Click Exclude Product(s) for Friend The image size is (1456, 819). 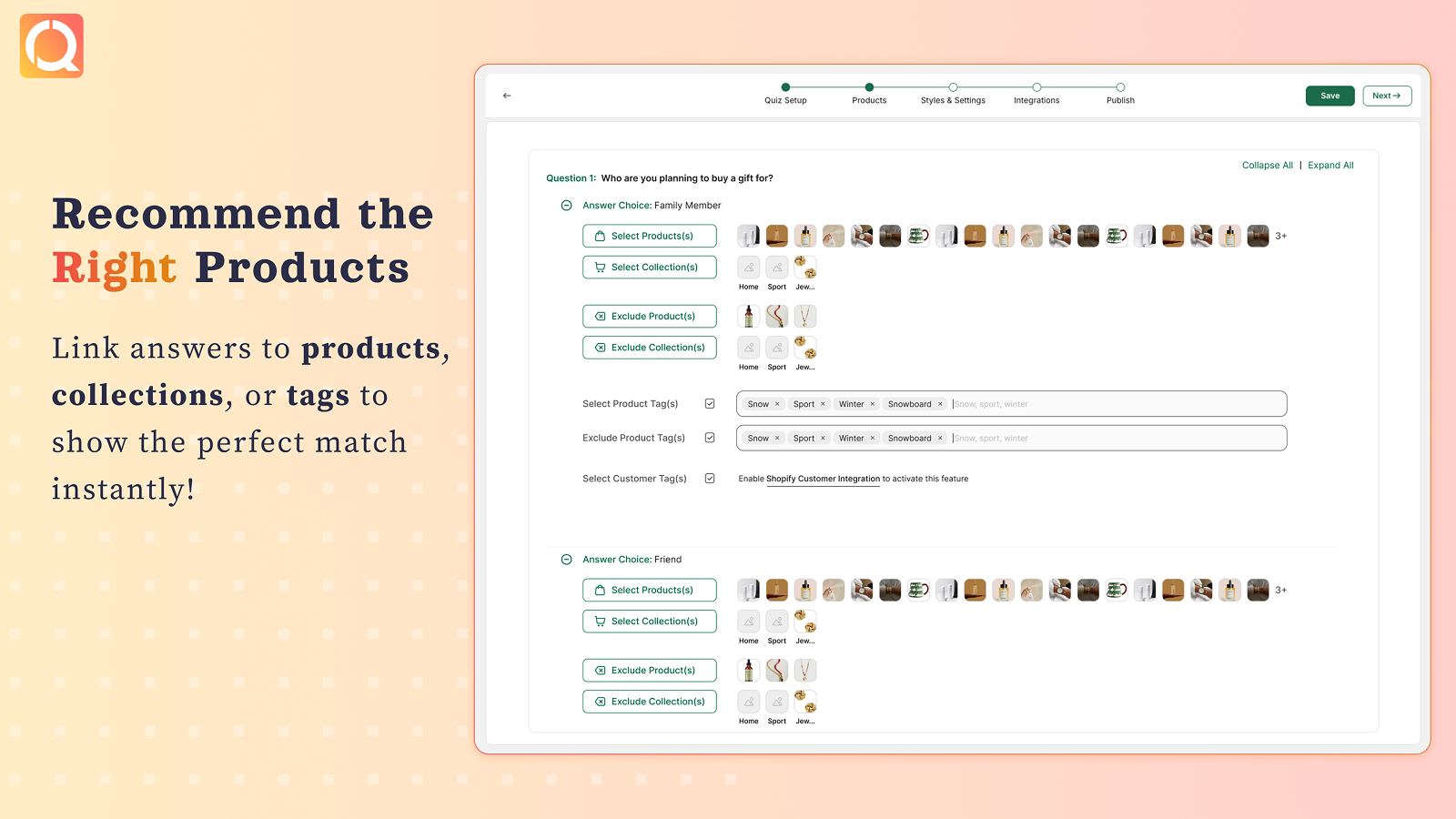click(650, 670)
